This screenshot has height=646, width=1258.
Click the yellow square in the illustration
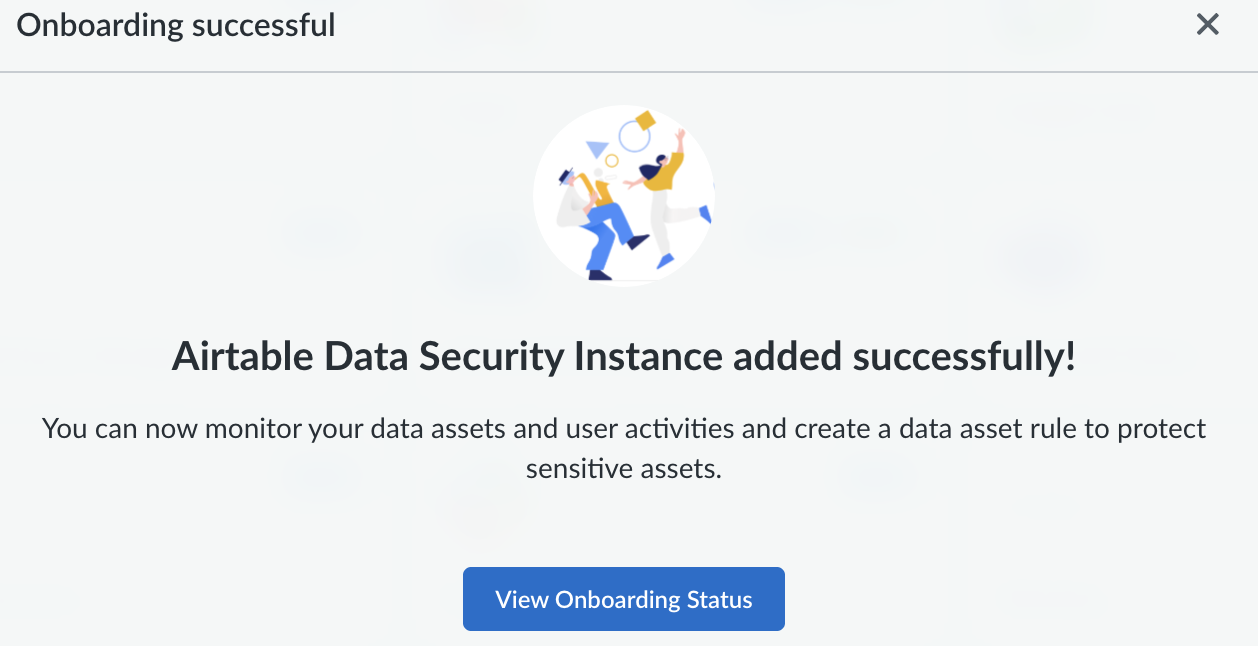click(x=645, y=120)
